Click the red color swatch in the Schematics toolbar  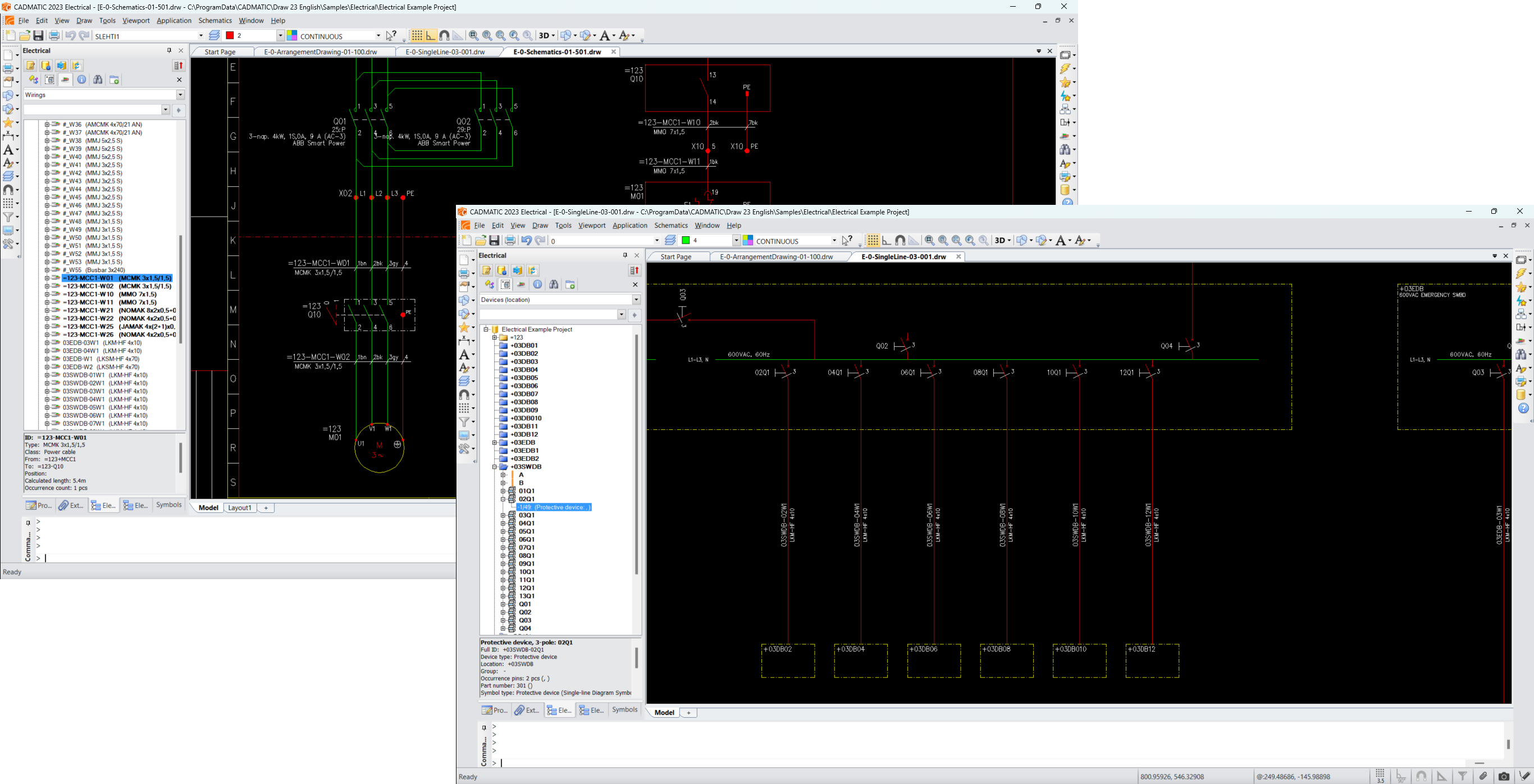[x=230, y=36]
